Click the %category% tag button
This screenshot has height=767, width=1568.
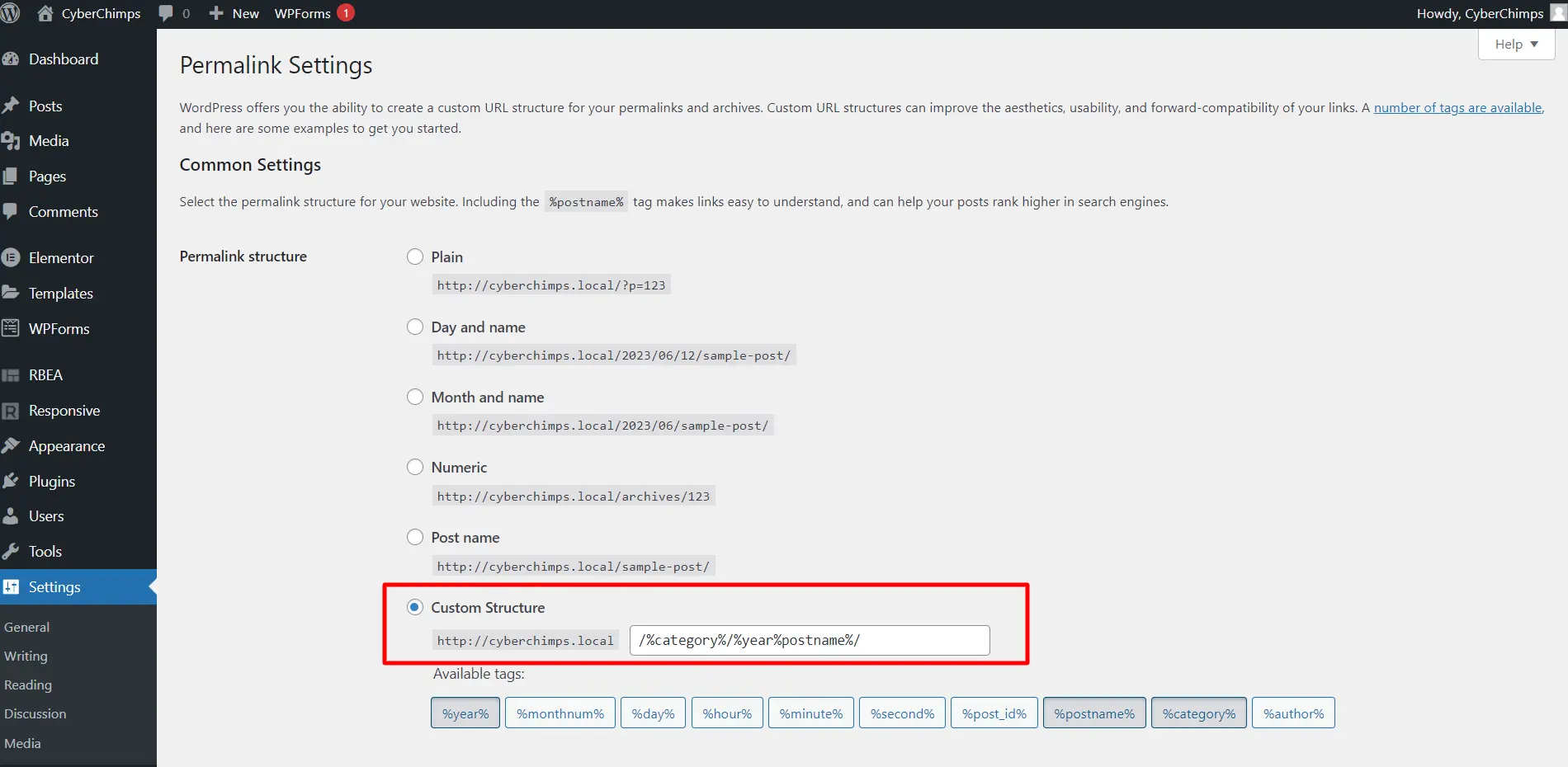pyautogui.click(x=1199, y=713)
